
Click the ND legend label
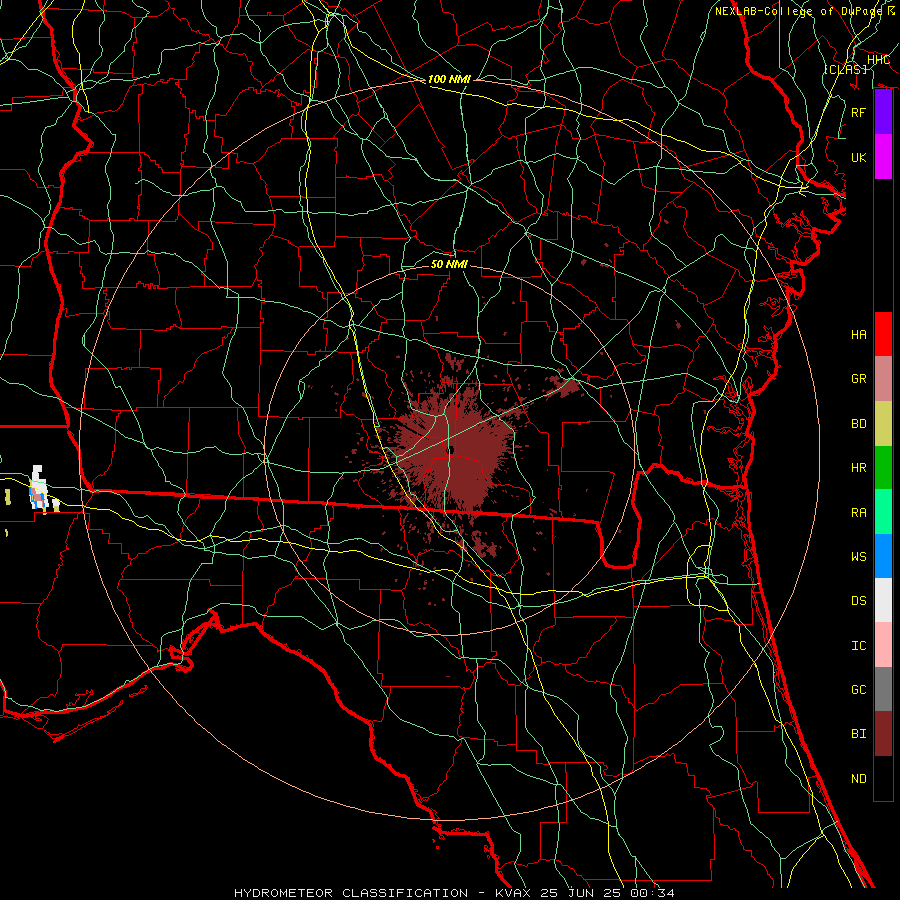point(859,779)
